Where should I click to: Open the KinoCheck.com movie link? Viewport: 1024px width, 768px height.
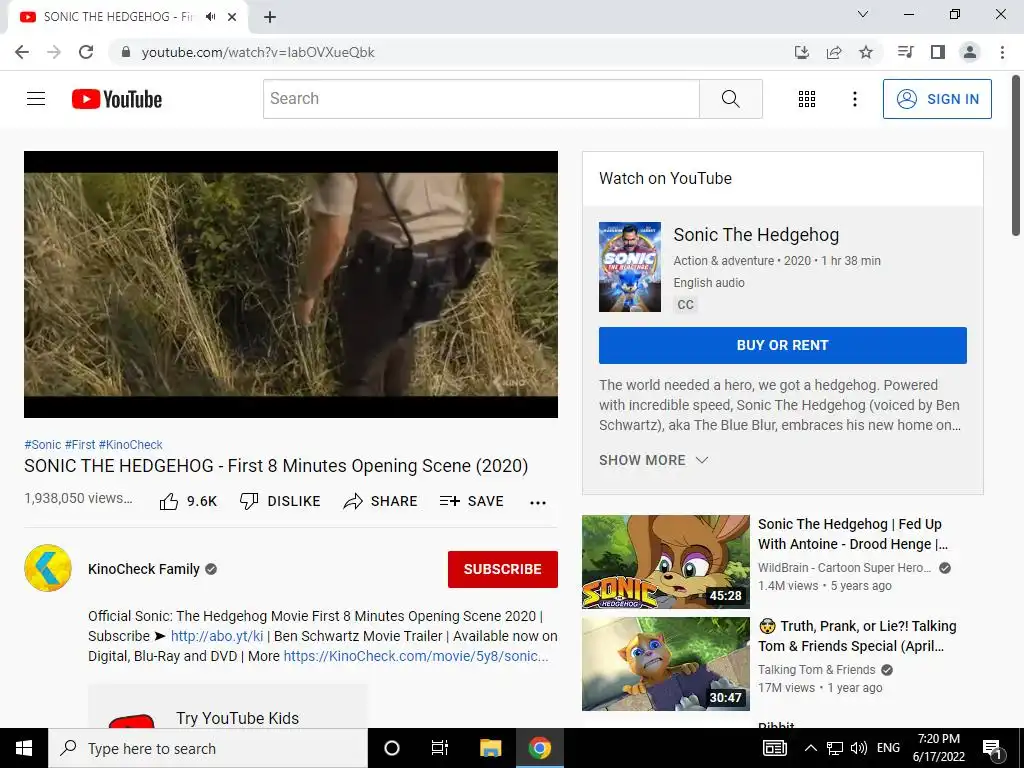pyautogui.click(x=416, y=656)
